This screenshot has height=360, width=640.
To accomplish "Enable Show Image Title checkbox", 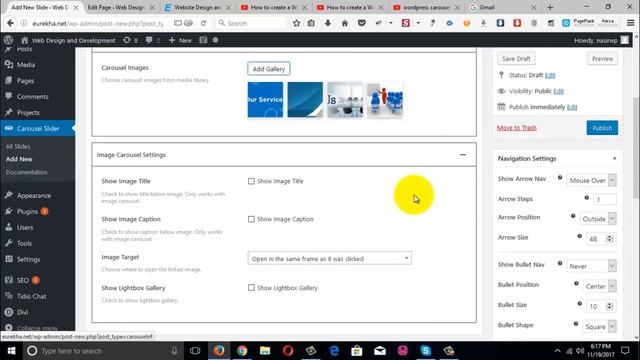I will pos(251,181).
